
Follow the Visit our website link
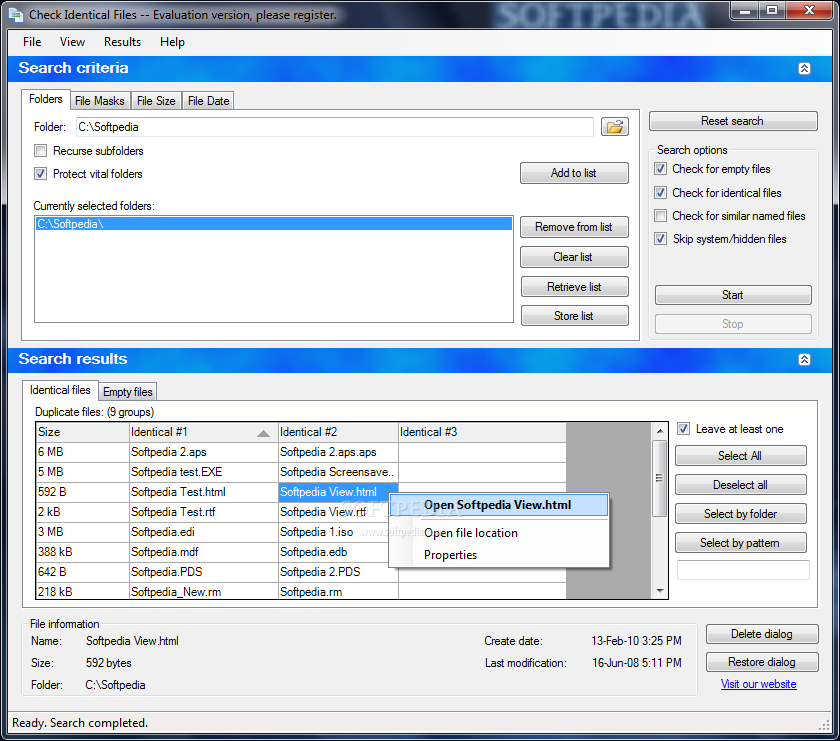pyautogui.click(x=758, y=684)
